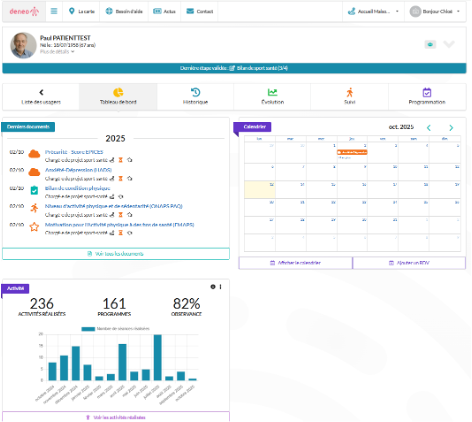The height and width of the screenshot is (422, 472).
Task: Open the Programmation calendar tab
Action: tap(427, 96)
